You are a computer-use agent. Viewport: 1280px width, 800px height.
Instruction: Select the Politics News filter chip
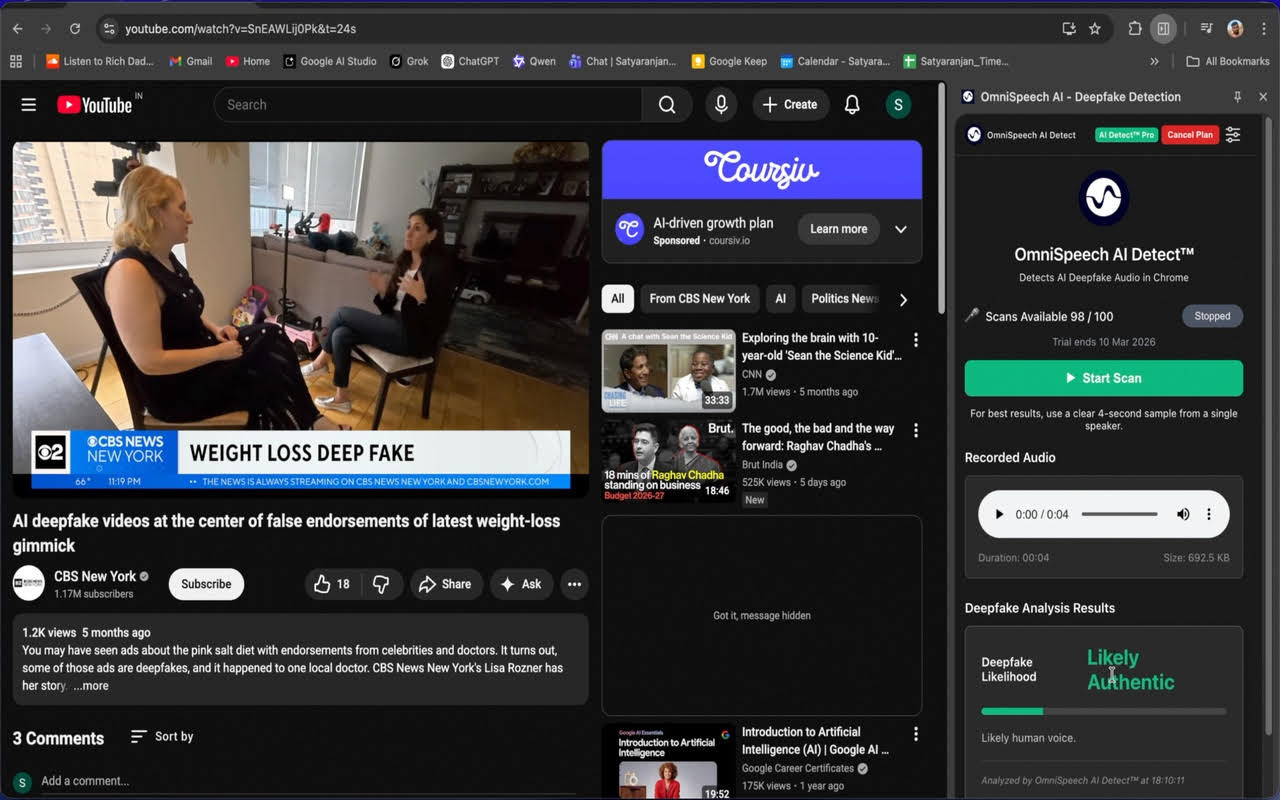click(x=843, y=298)
